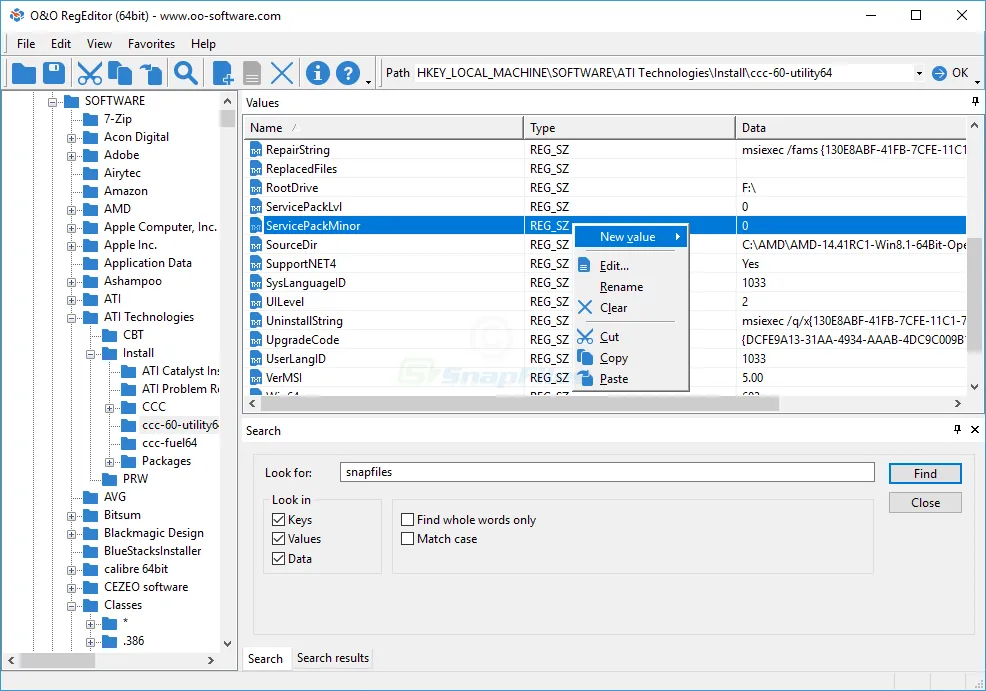Click the save floppy disk toolbar icon

coord(54,74)
